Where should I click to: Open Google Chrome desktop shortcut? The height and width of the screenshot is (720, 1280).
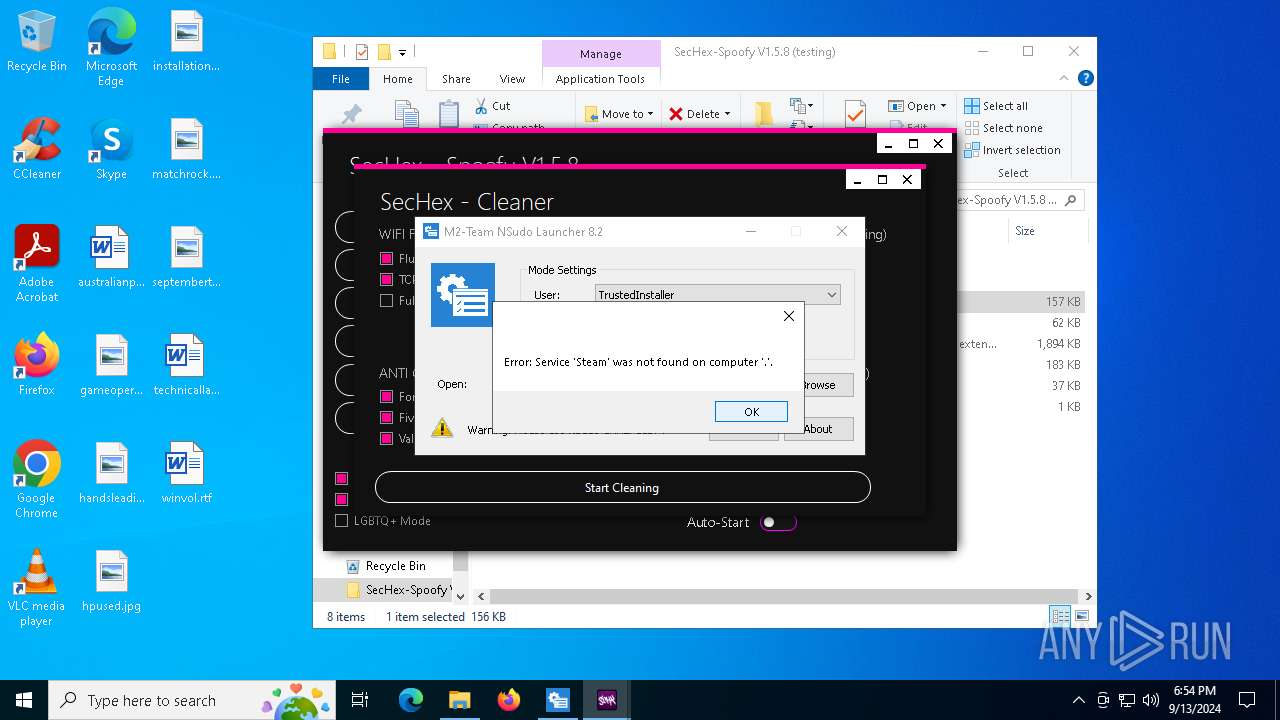click(36, 479)
